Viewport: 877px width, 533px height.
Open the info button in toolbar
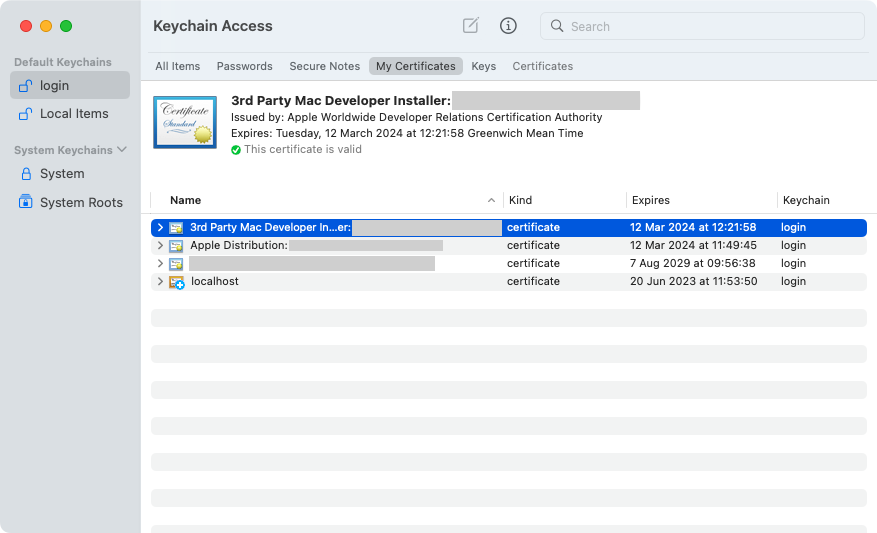(508, 26)
